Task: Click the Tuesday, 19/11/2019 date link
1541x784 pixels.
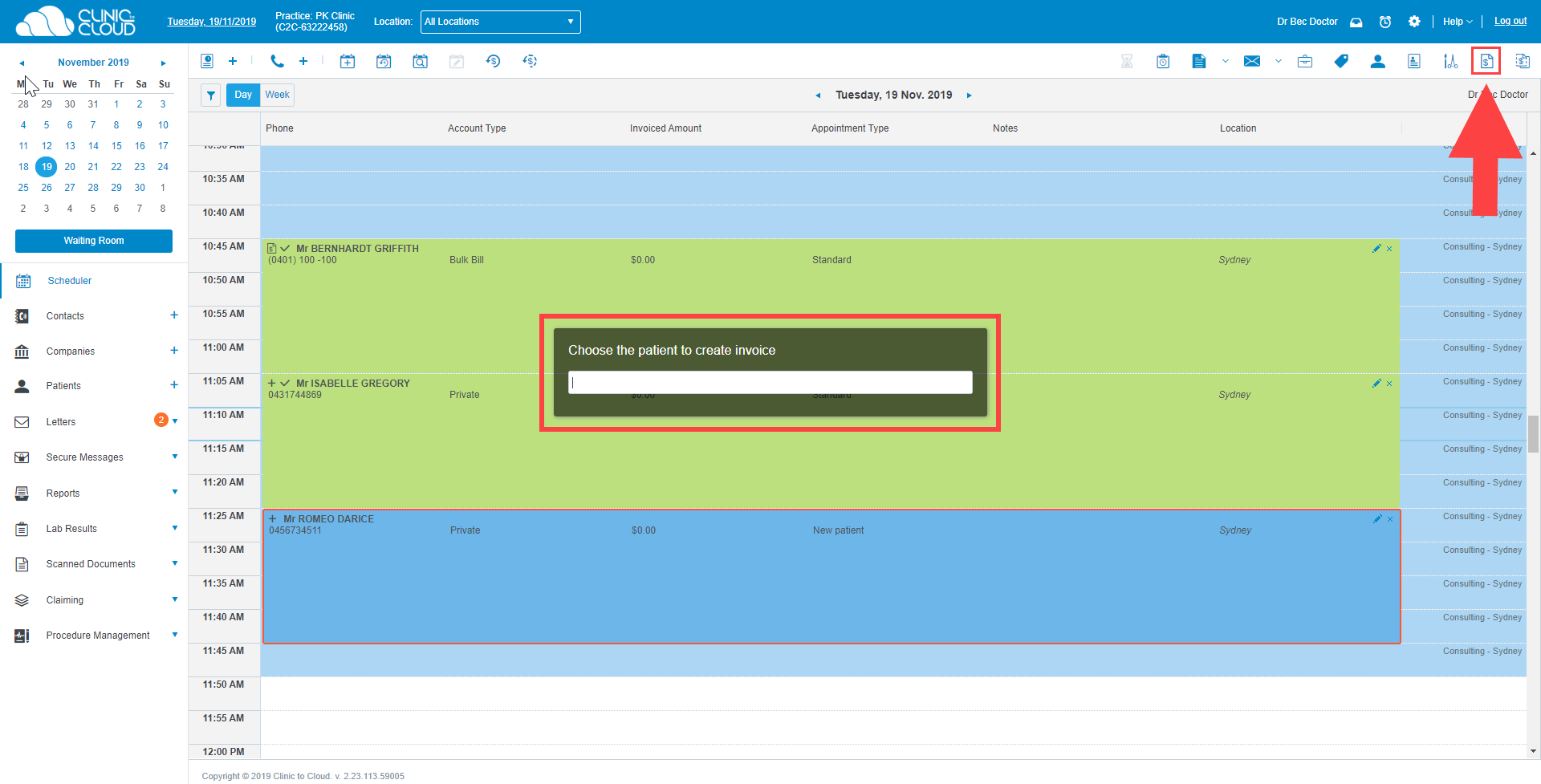Action: (212, 22)
